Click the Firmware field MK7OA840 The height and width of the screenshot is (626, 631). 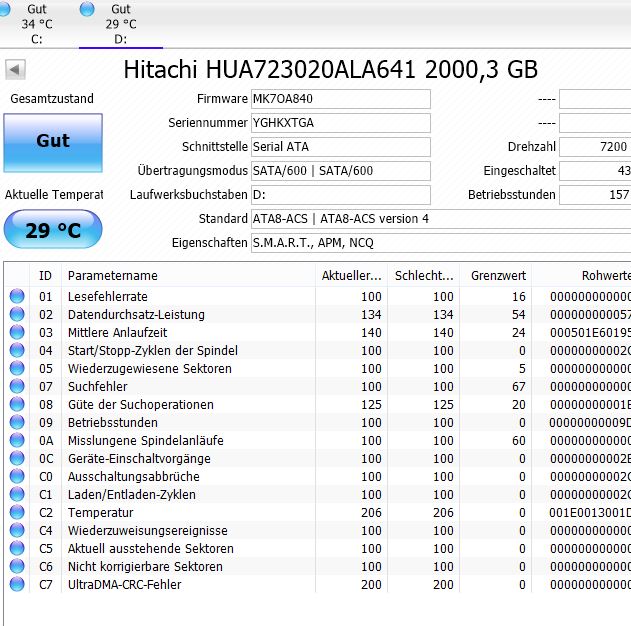tap(340, 99)
